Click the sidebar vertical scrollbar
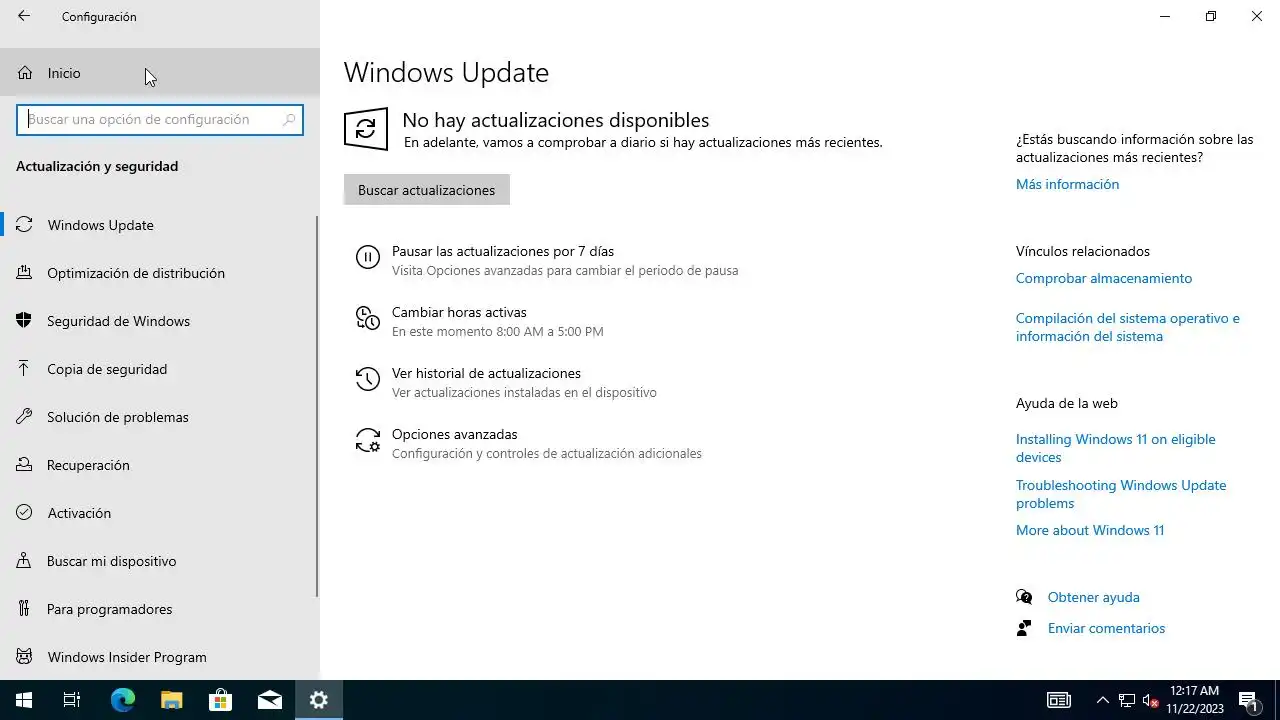1280x720 pixels. 317,406
